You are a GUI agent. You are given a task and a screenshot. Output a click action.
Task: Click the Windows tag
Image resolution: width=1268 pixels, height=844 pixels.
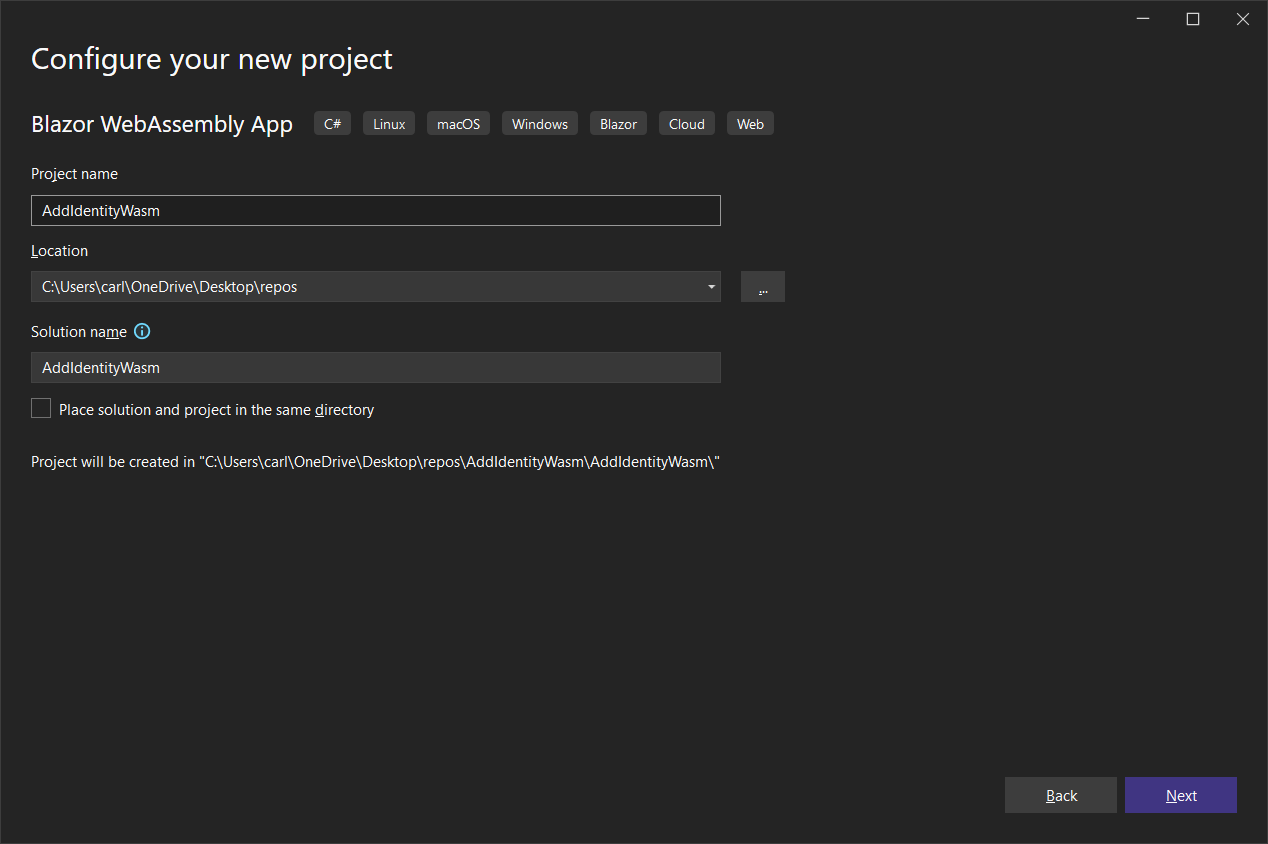point(540,124)
